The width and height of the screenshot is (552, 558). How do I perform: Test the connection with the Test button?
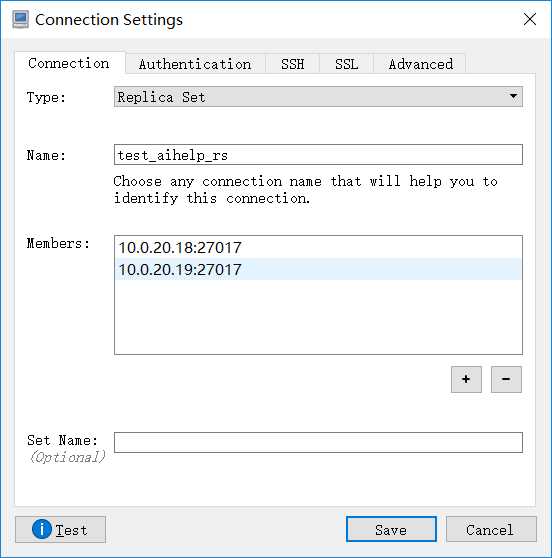tap(61, 530)
